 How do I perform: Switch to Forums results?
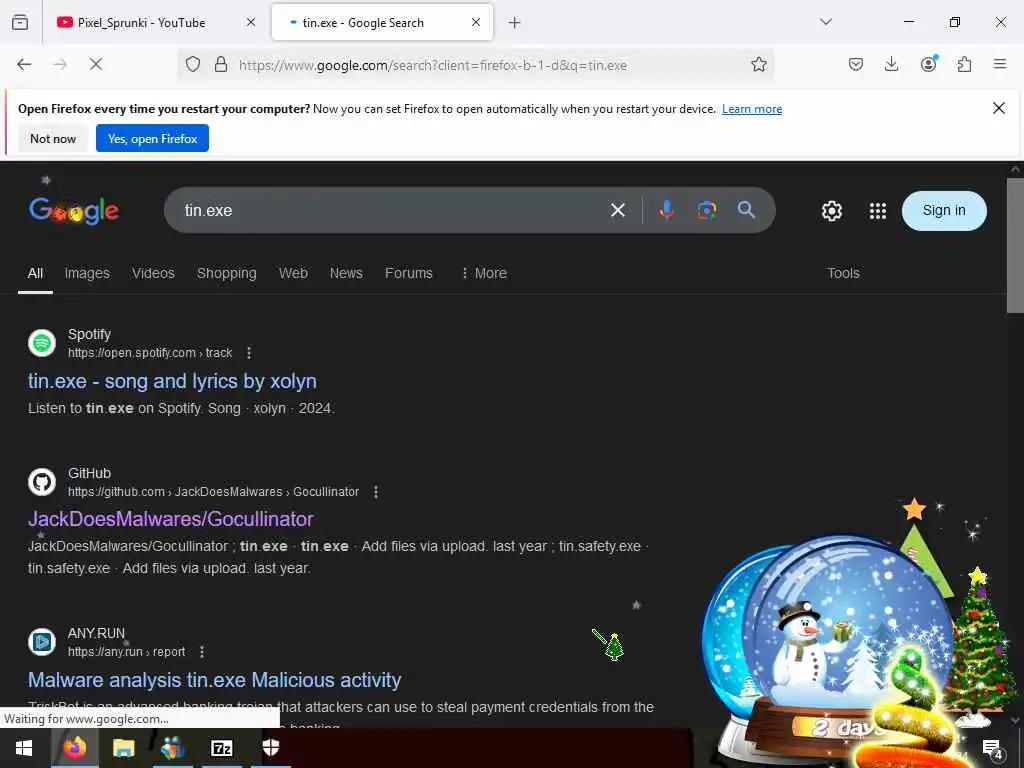pos(409,274)
